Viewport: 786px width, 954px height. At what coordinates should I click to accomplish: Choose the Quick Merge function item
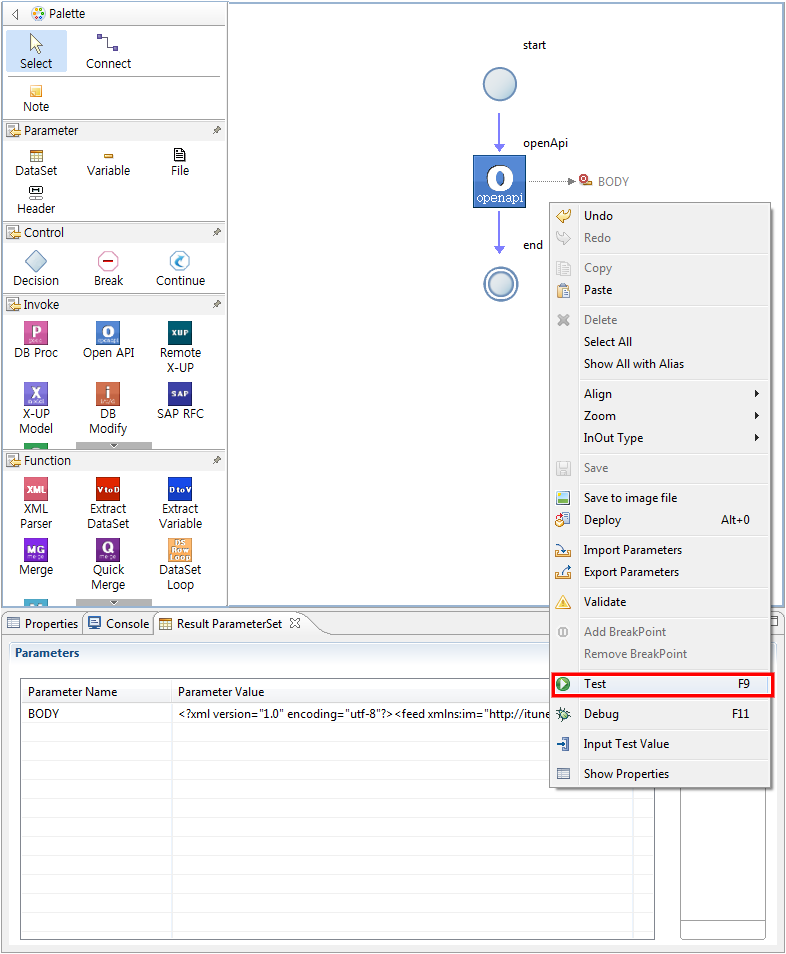108,565
